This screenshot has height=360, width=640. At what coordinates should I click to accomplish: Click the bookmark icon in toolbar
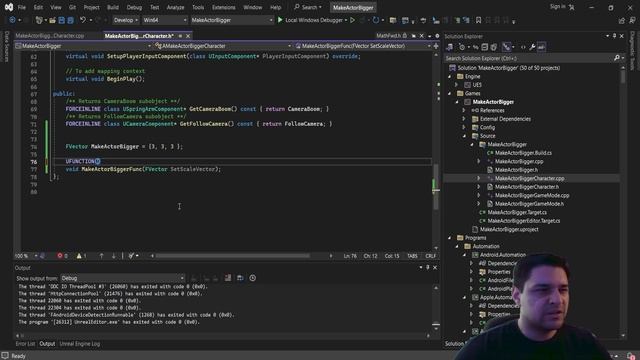pyautogui.click(x=478, y=20)
